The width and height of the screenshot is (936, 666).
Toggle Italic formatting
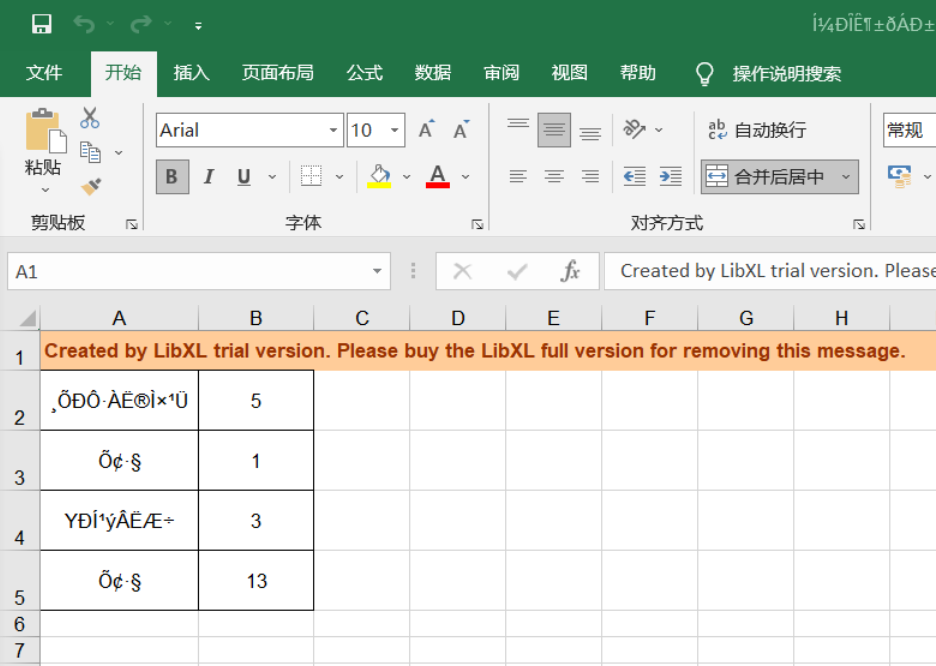pos(208,177)
